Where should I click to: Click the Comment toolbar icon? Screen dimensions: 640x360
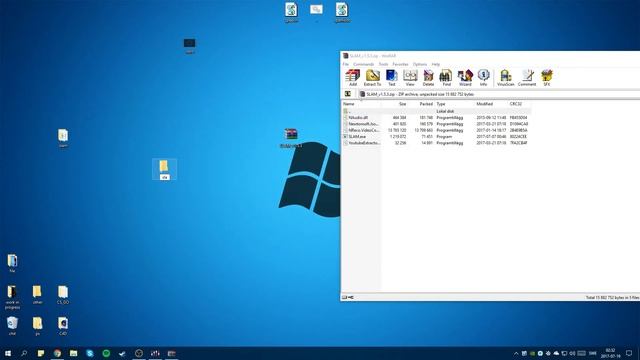527,78
